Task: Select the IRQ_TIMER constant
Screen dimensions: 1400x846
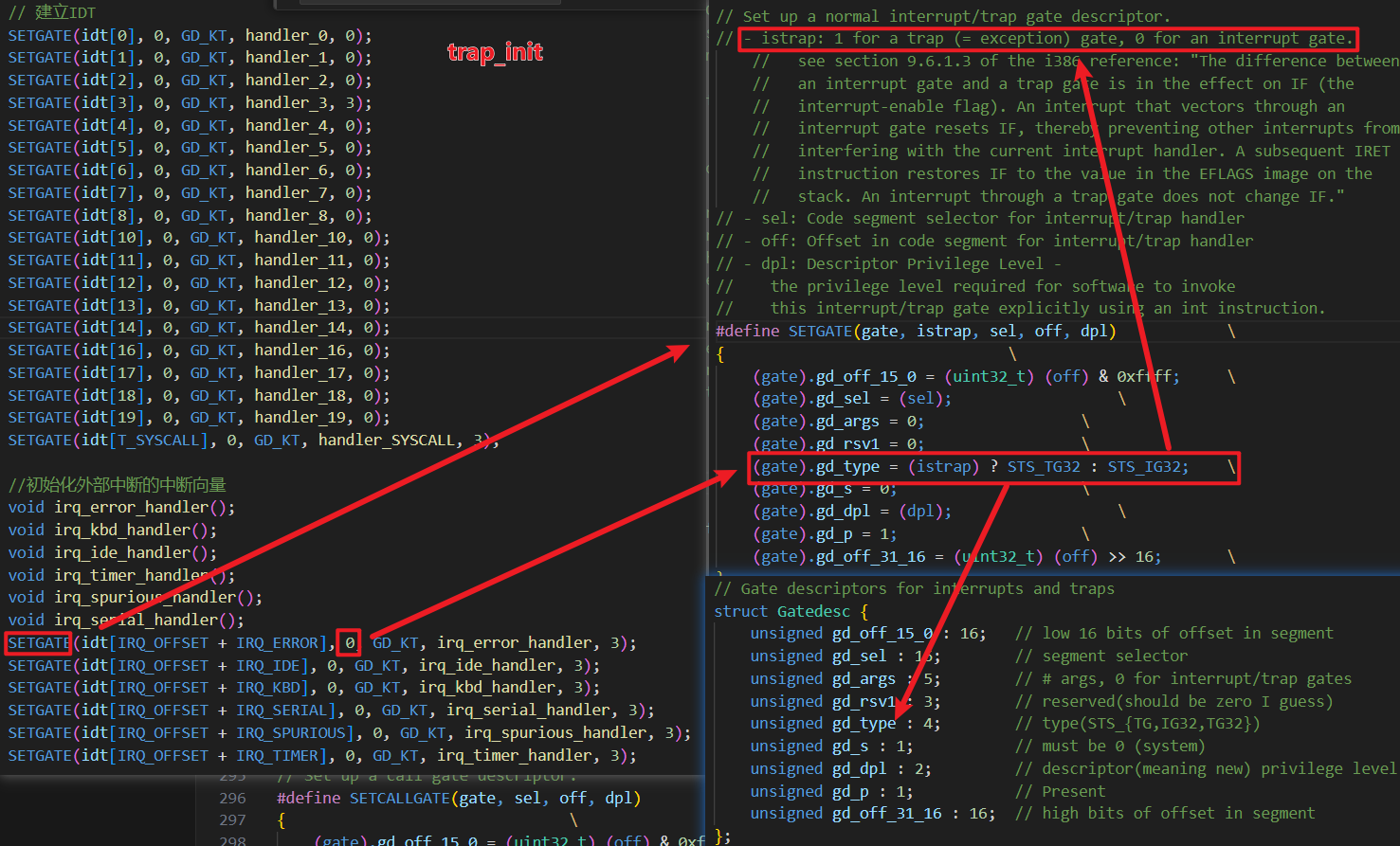Action: (x=277, y=755)
